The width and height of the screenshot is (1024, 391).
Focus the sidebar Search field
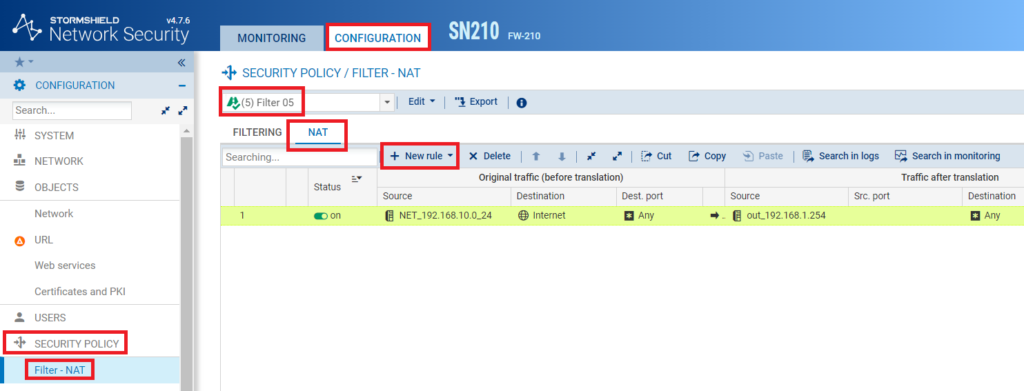(72, 111)
